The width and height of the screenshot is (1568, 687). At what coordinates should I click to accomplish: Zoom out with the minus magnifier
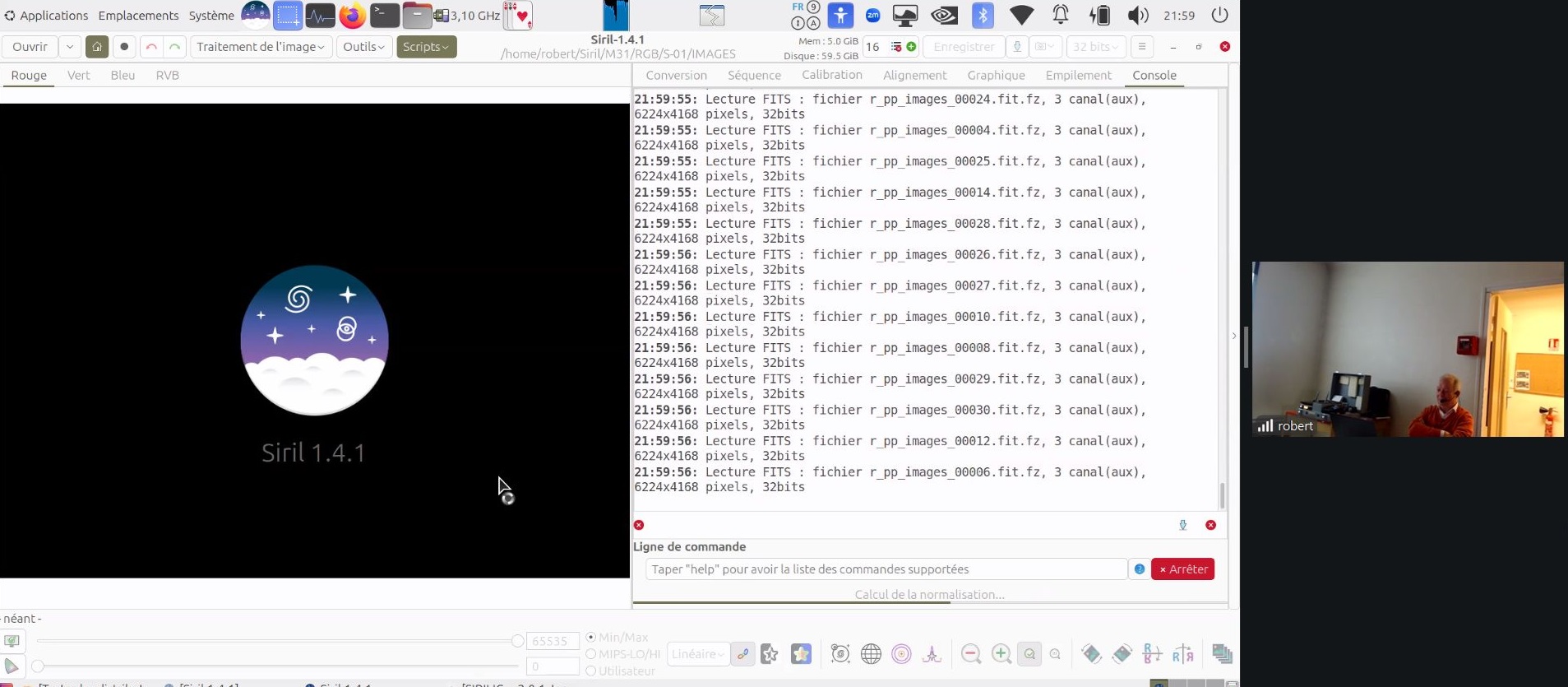point(971,654)
